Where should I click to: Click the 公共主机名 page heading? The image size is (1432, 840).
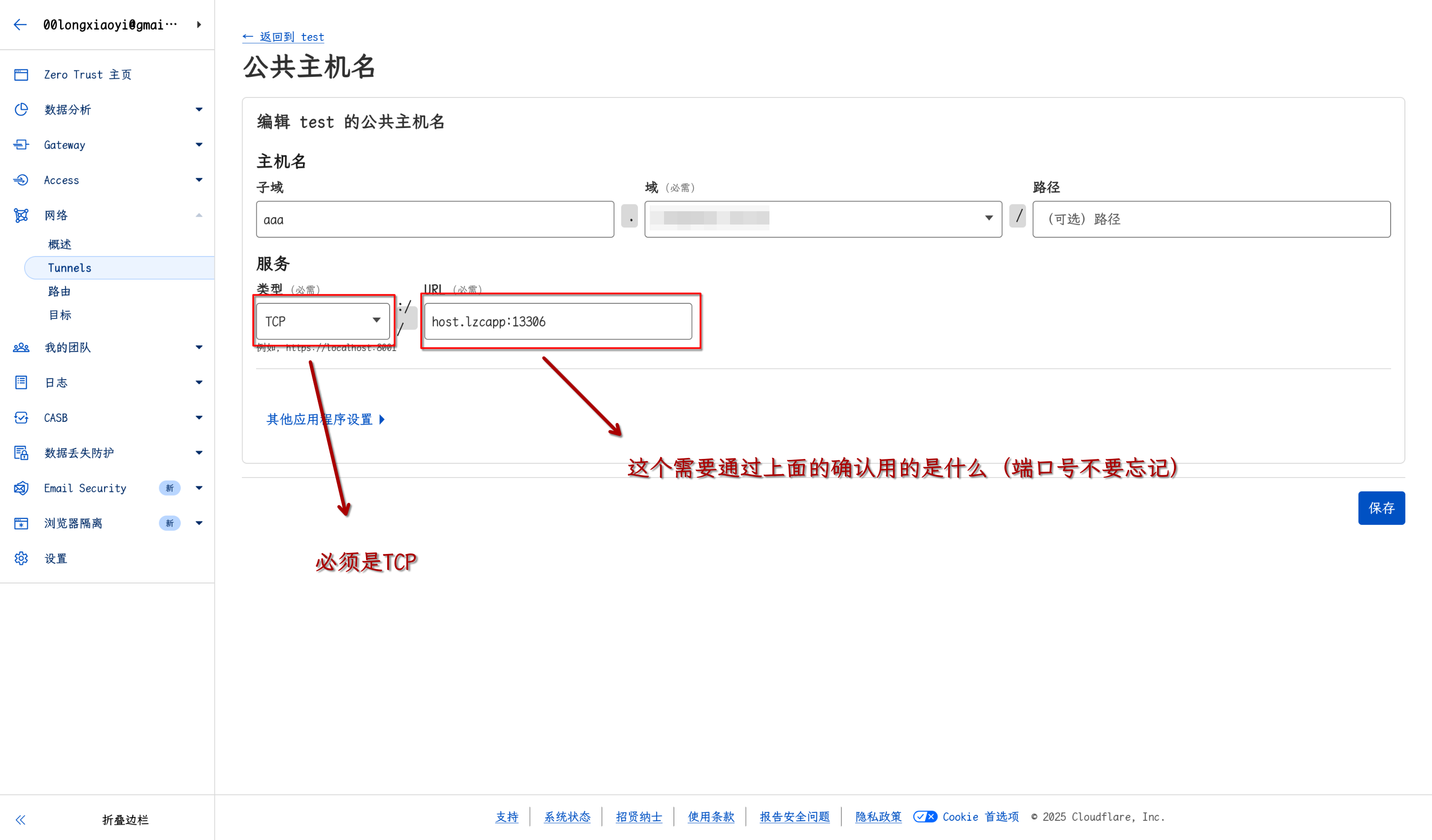(309, 67)
